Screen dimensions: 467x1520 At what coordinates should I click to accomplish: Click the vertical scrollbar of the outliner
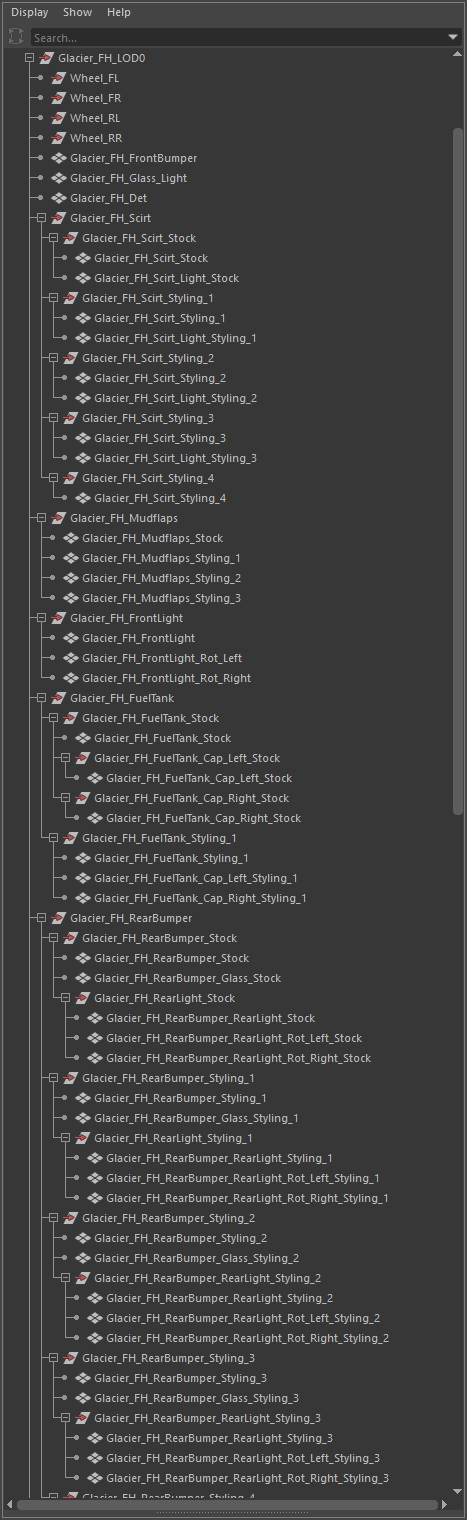[457, 470]
